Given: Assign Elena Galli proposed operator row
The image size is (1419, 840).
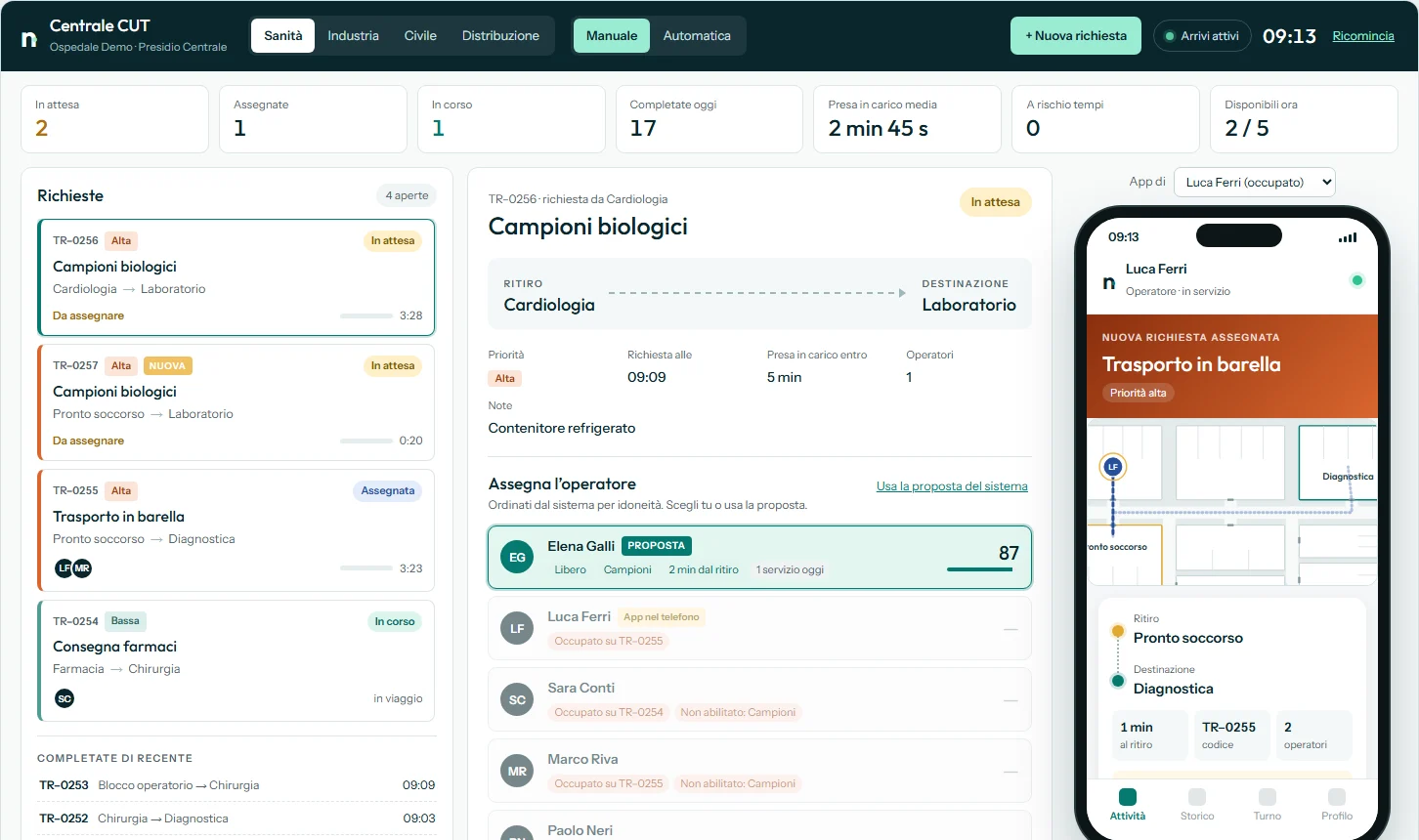Looking at the screenshot, I should (x=759, y=558).
